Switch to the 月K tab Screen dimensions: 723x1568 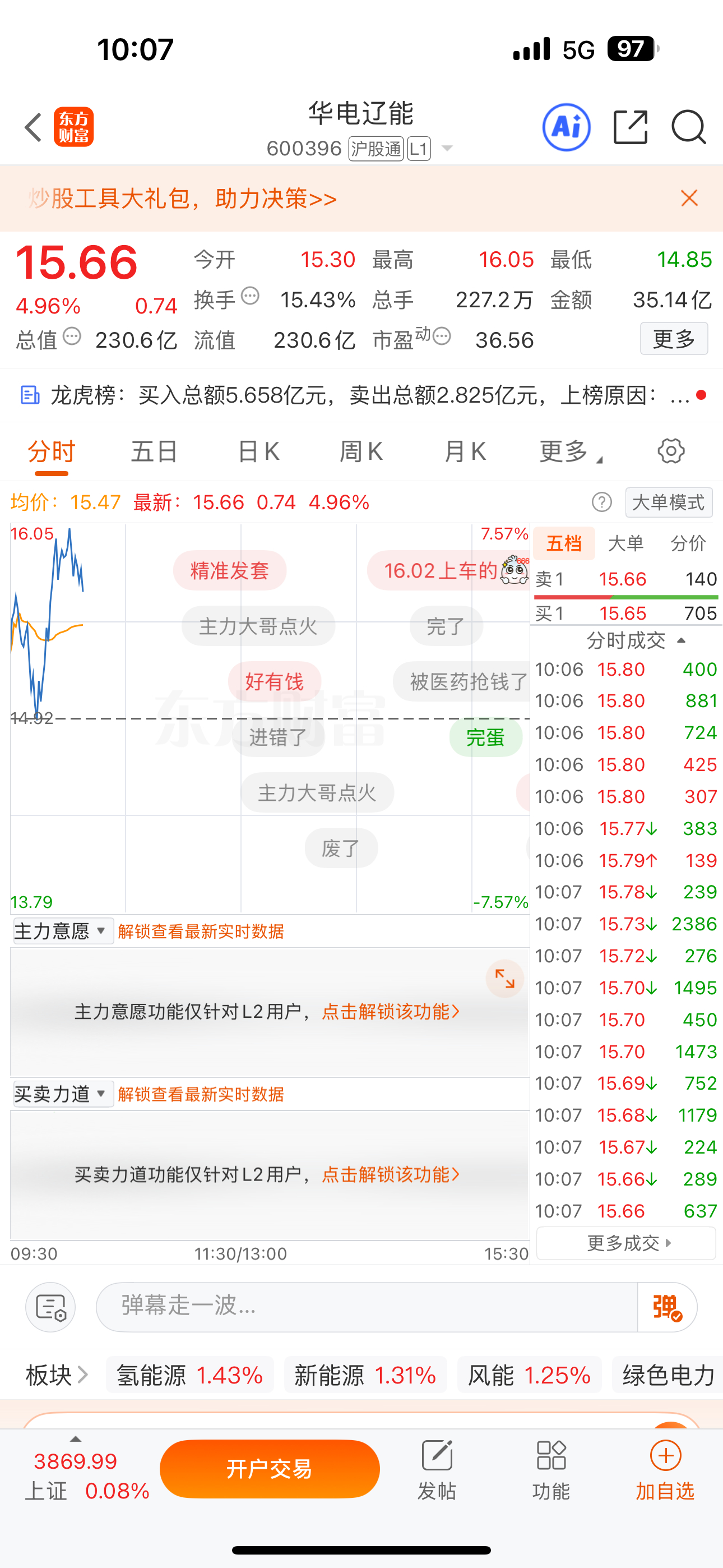point(465,451)
